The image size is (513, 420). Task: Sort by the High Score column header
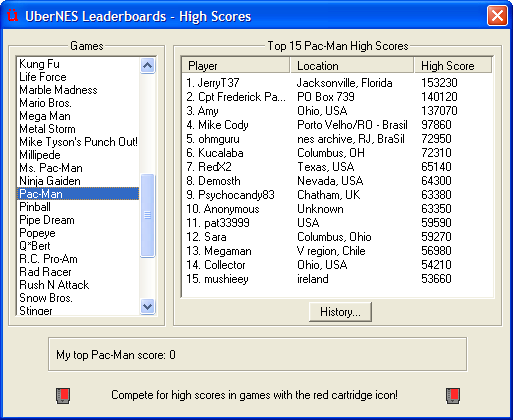(453, 66)
